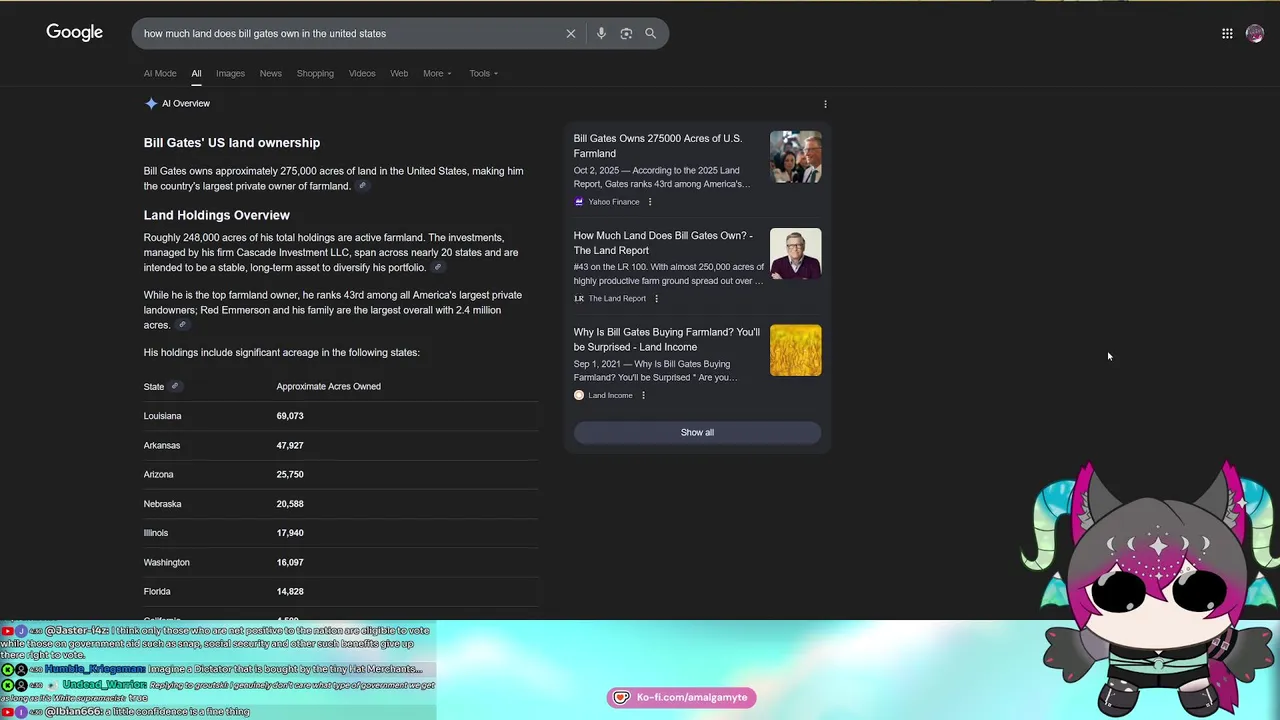1280x720 pixels.
Task: Open The Land Report article thumbnail
Action: coord(796,254)
